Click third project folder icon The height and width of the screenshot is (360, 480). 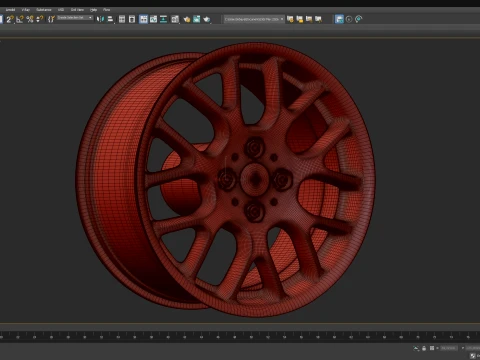309,19
